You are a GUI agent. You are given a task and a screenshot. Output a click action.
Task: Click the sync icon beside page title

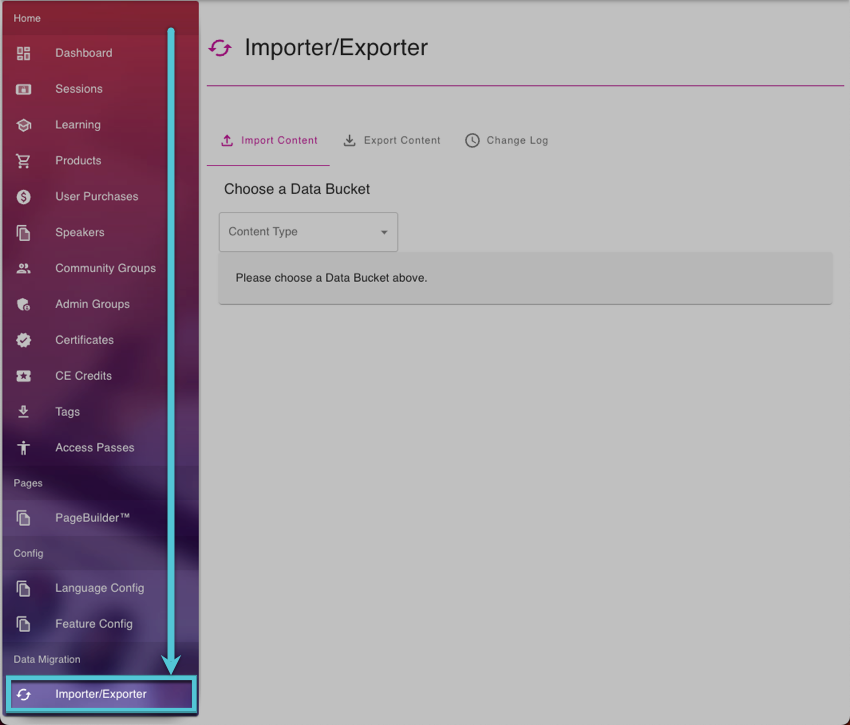click(220, 48)
